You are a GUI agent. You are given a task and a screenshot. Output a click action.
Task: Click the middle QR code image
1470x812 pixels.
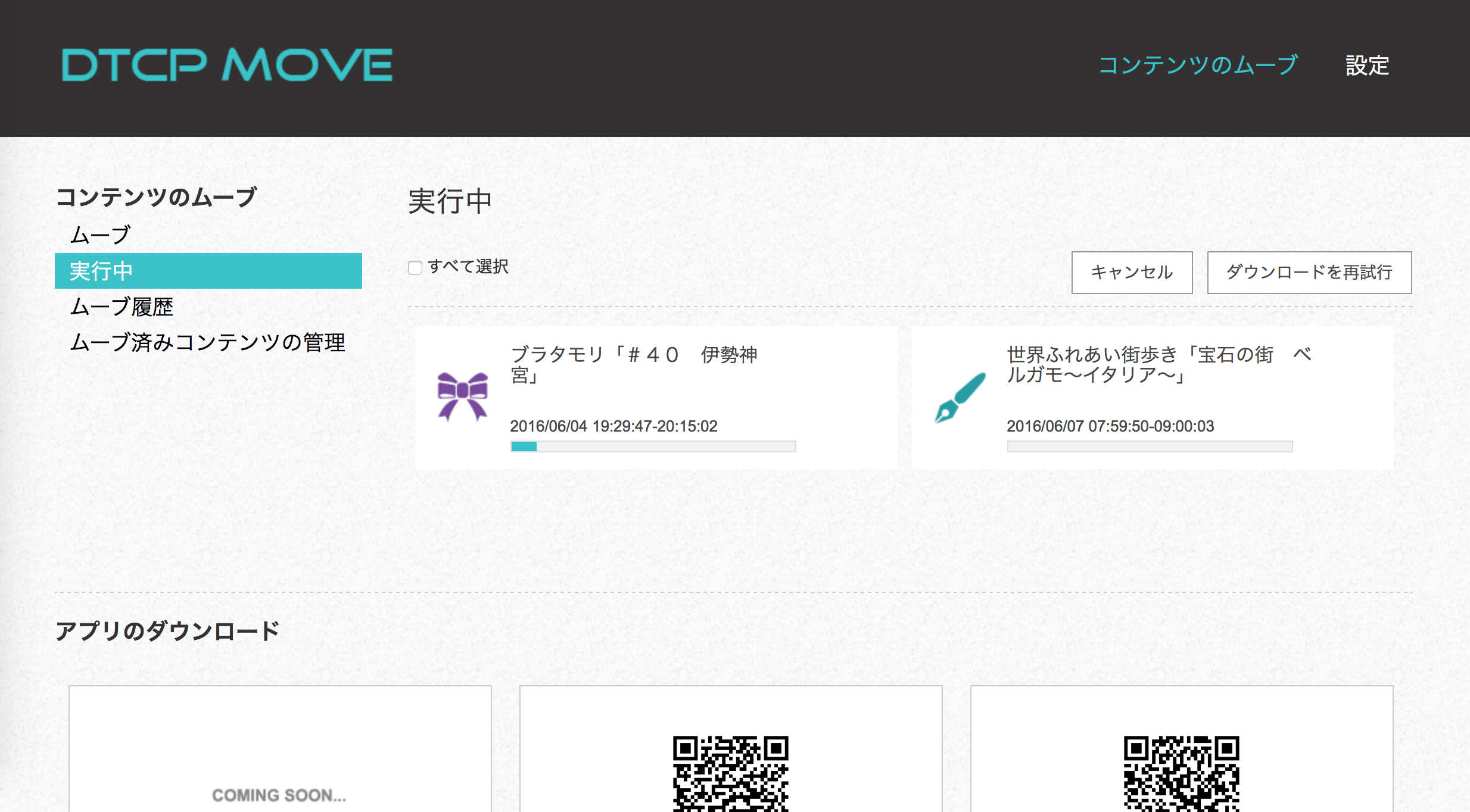point(731,773)
